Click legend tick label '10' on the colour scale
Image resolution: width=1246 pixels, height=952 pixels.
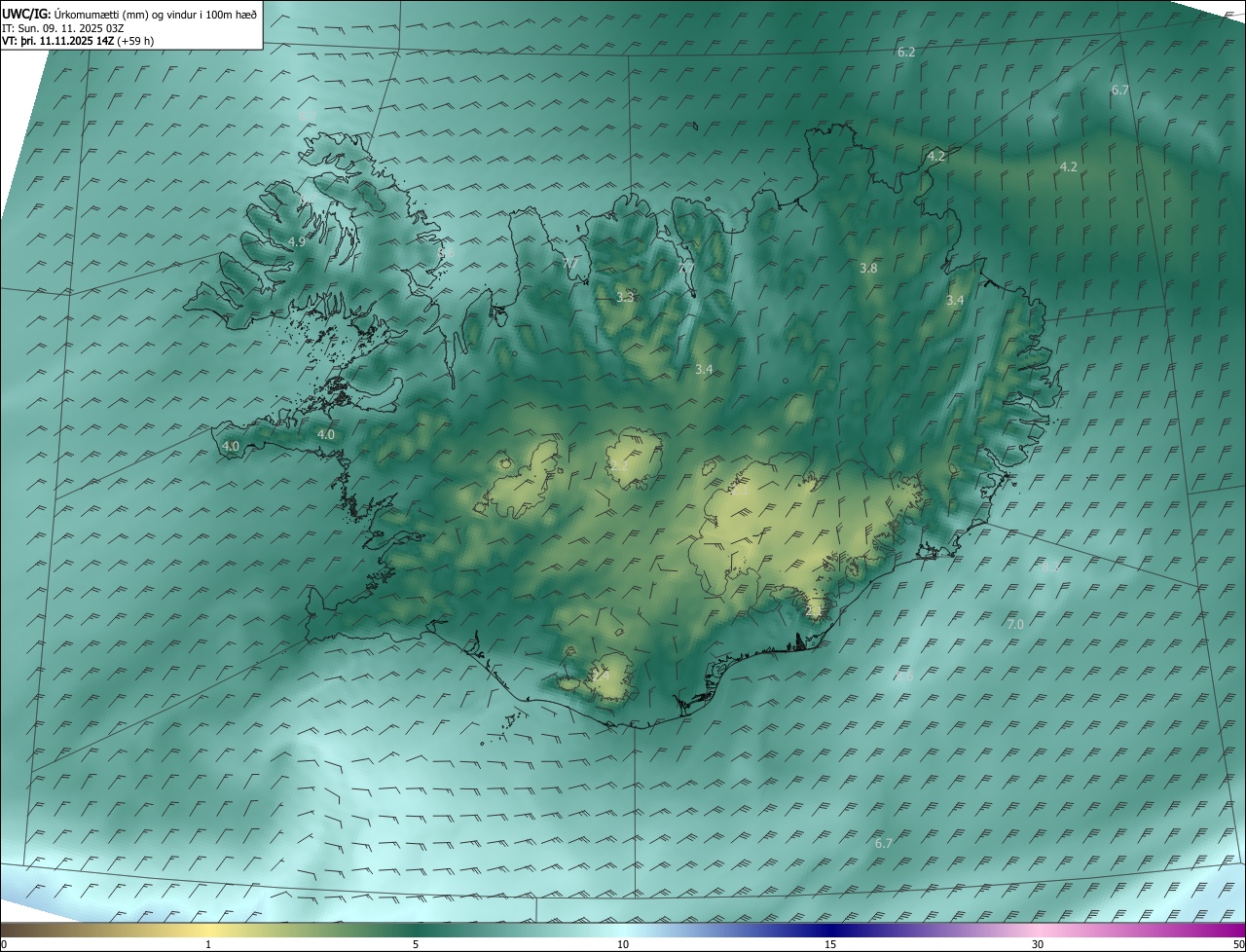623,944
